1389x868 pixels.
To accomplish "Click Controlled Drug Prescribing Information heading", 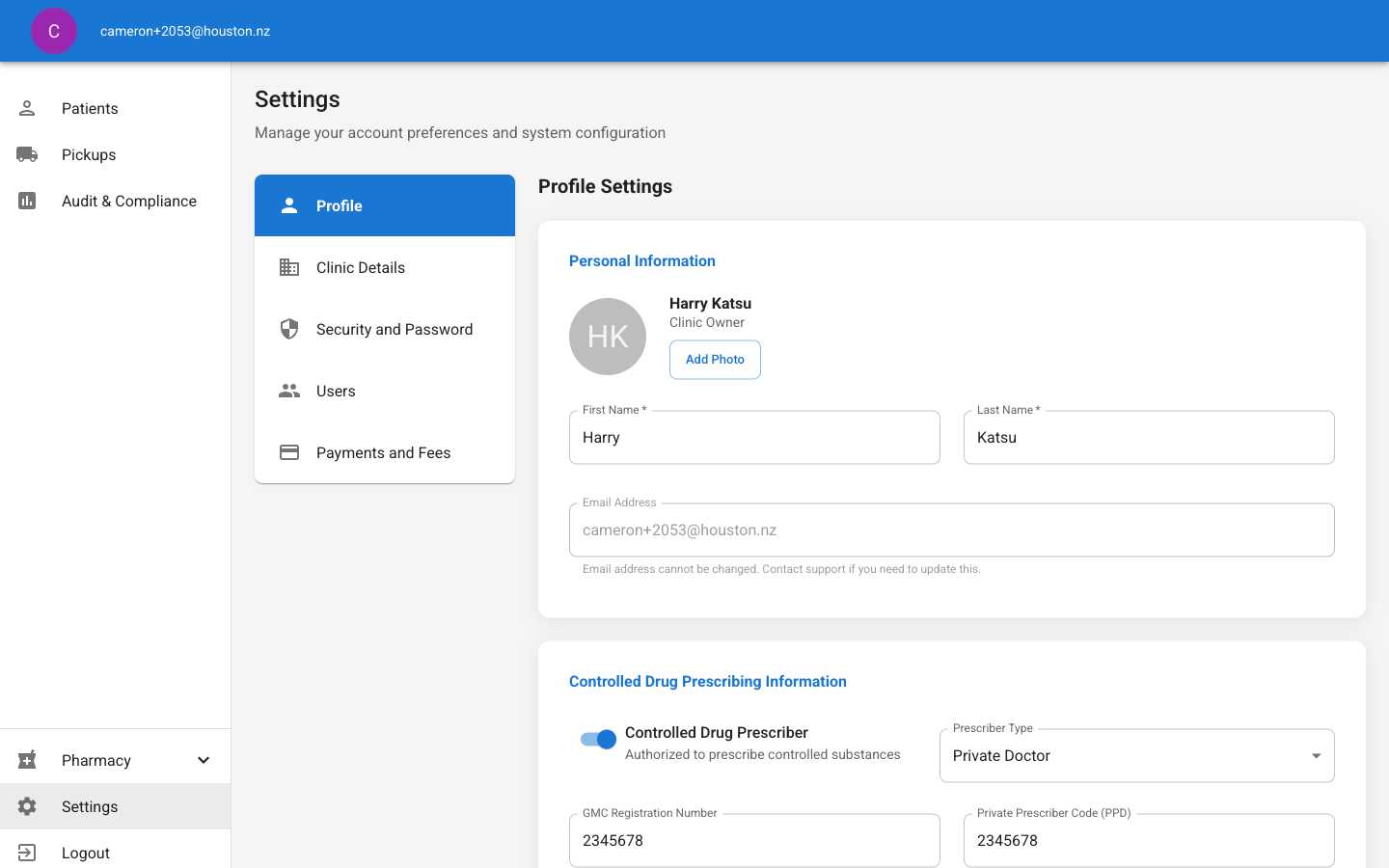I will [708, 681].
